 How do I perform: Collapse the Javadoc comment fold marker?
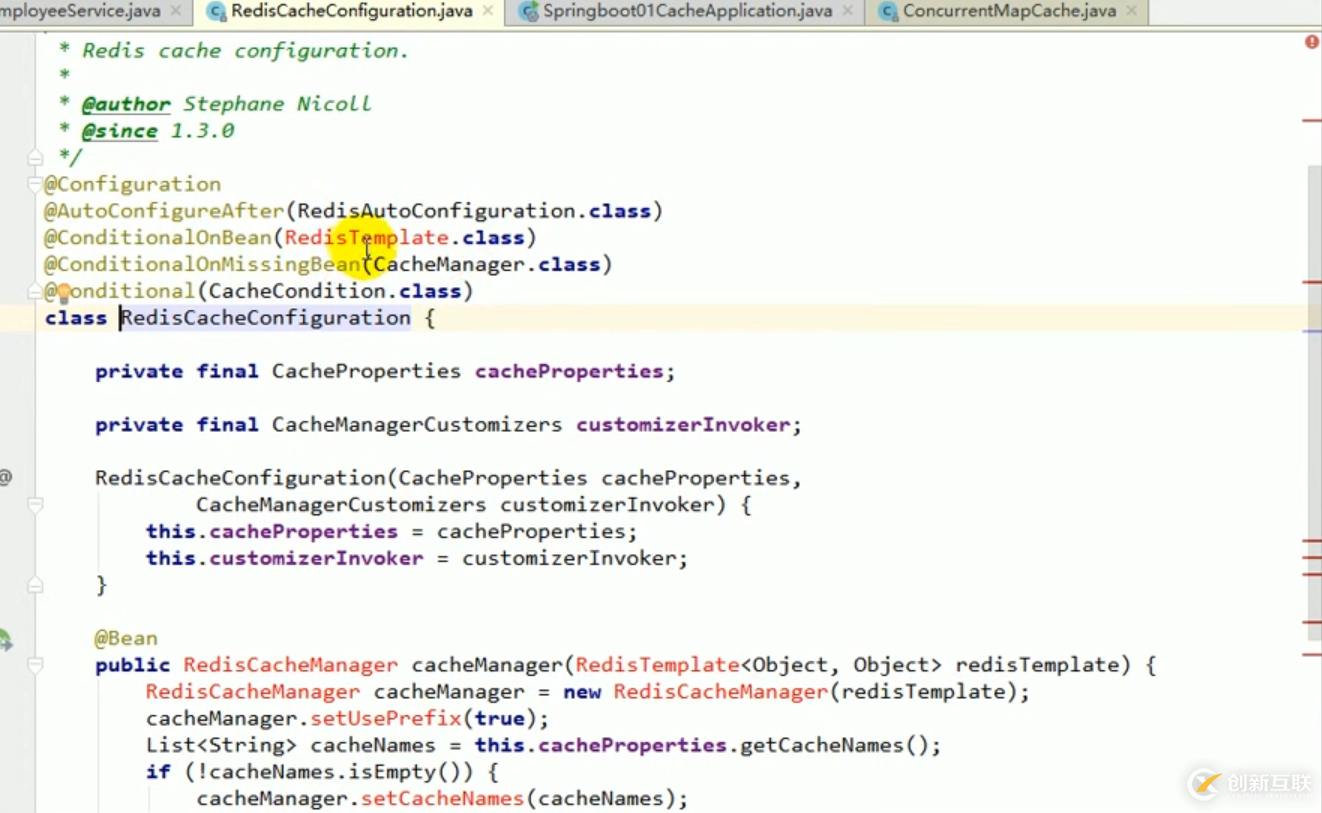(x=35, y=158)
